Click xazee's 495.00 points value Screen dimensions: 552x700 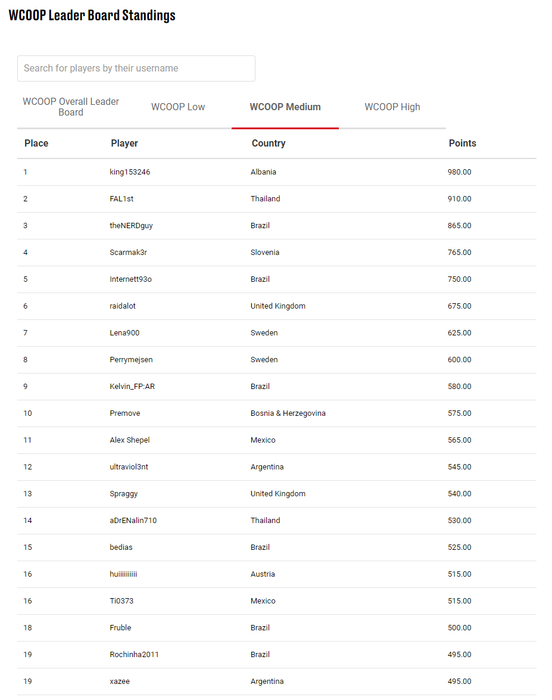click(459, 681)
